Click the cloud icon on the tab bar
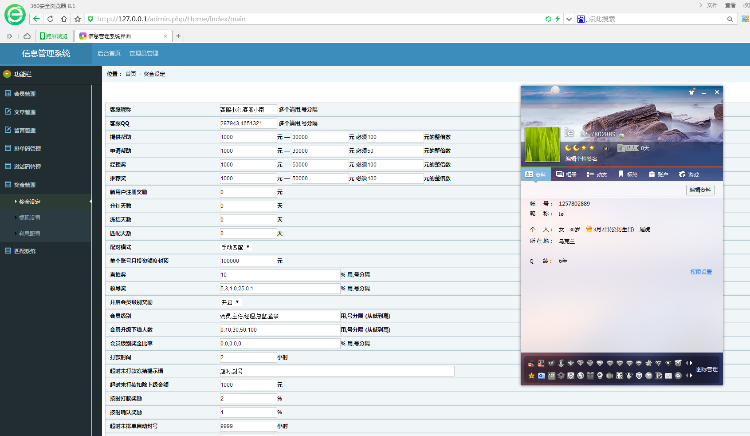750x436 pixels. (27, 36)
